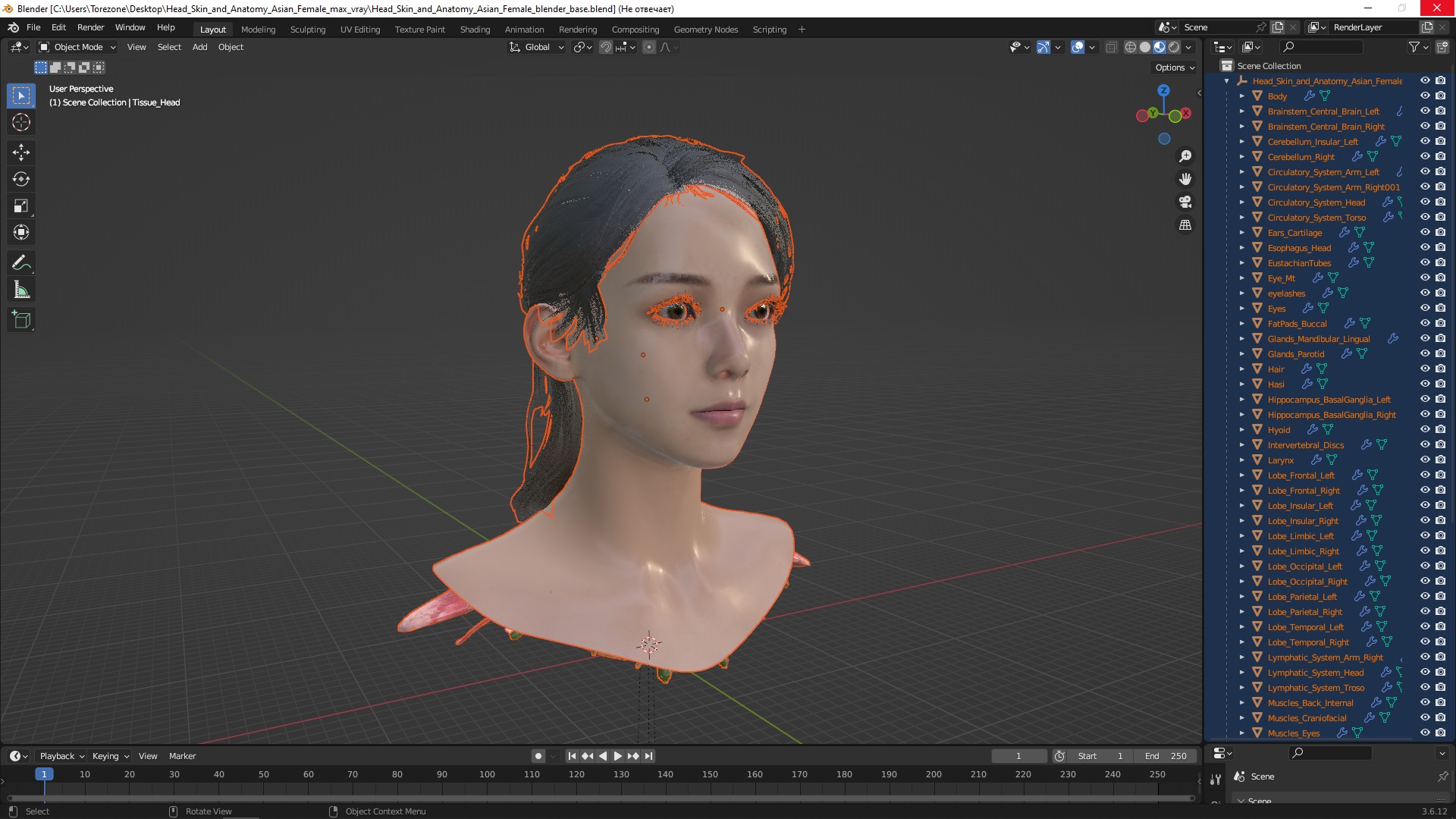The width and height of the screenshot is (1456, 819).
Task: Open the Object Mode dropdown
Action: coord(77,47)
